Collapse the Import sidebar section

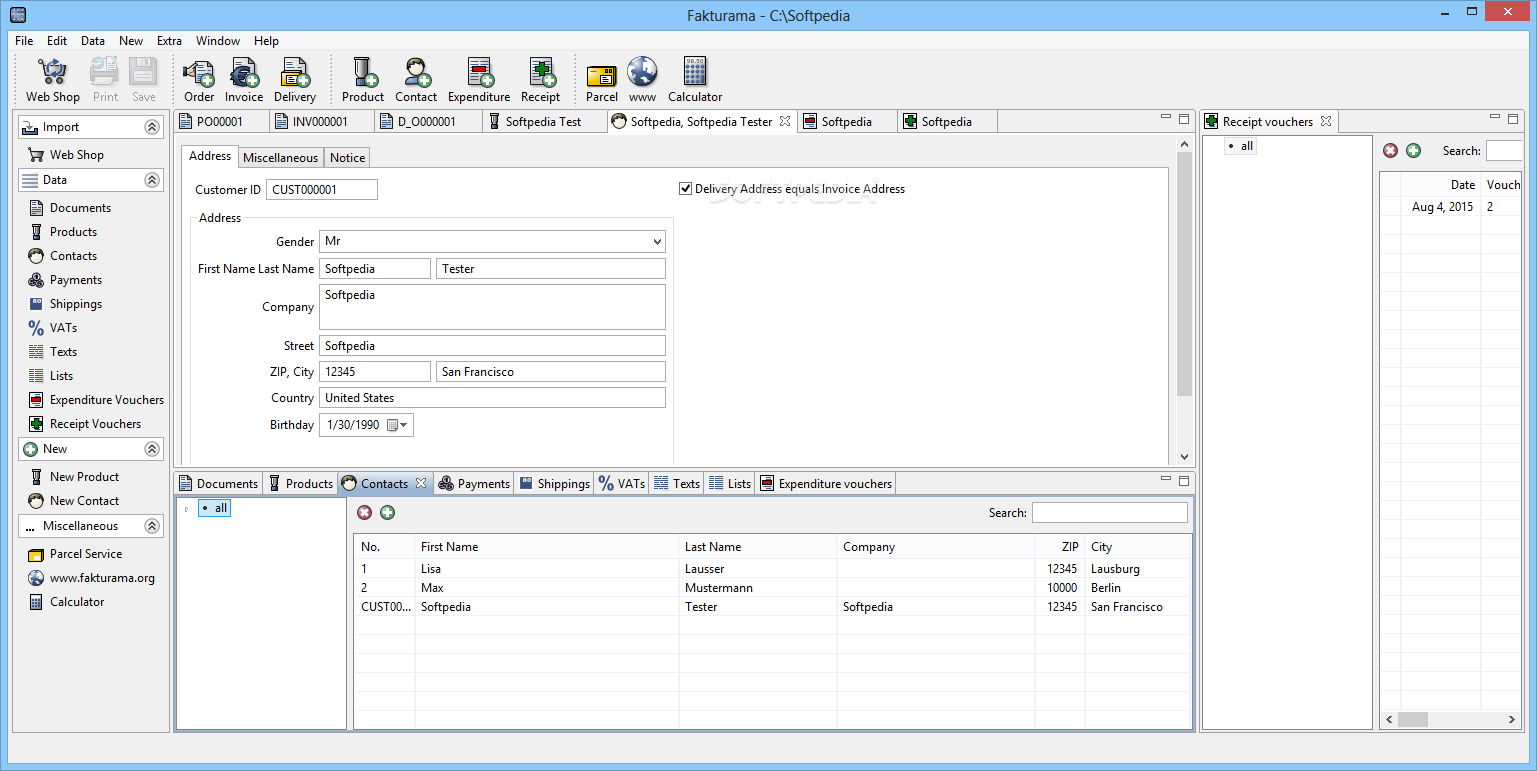(x=151, y=127)
